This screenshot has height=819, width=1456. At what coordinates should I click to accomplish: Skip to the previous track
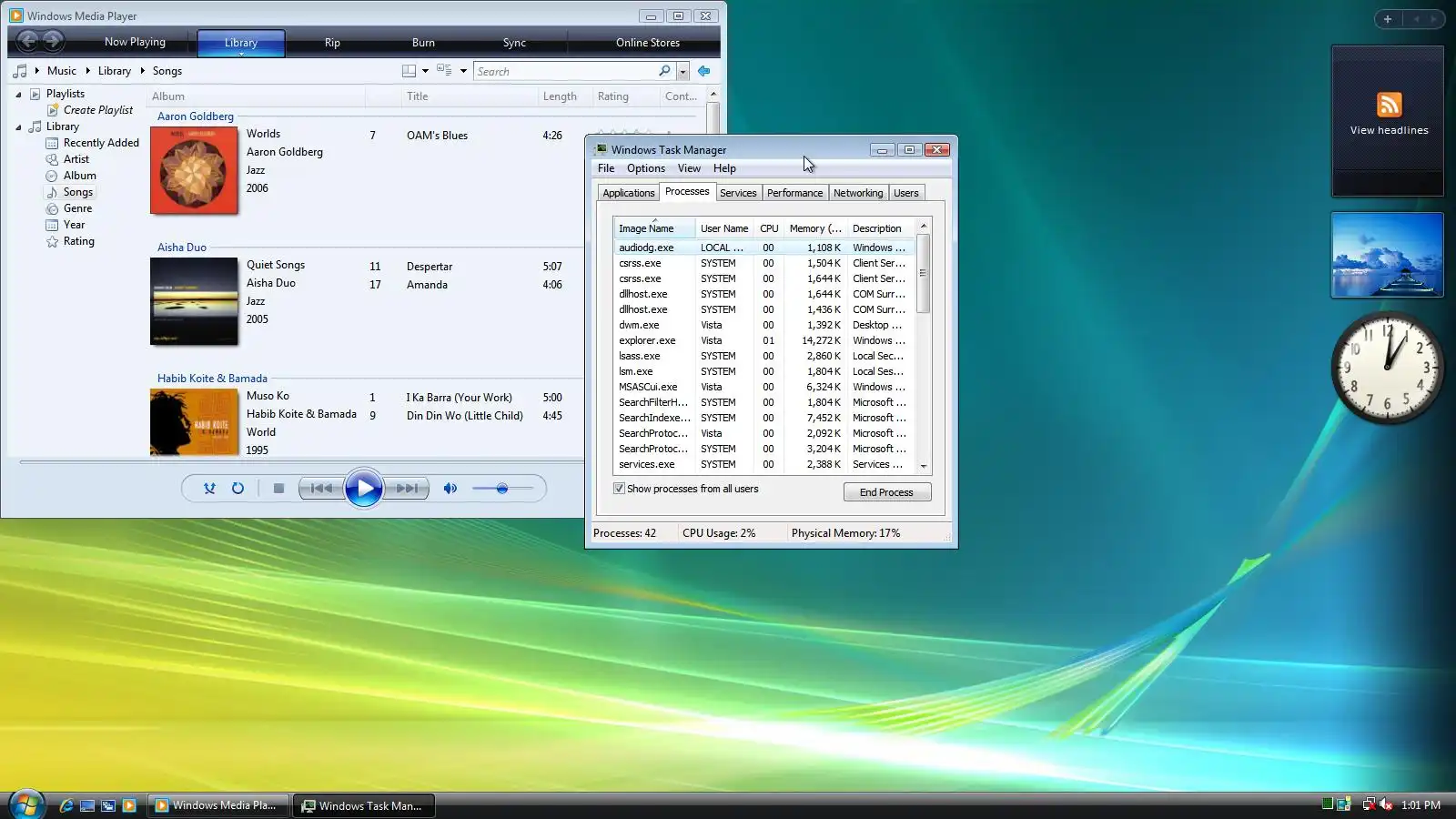point(321,489)
